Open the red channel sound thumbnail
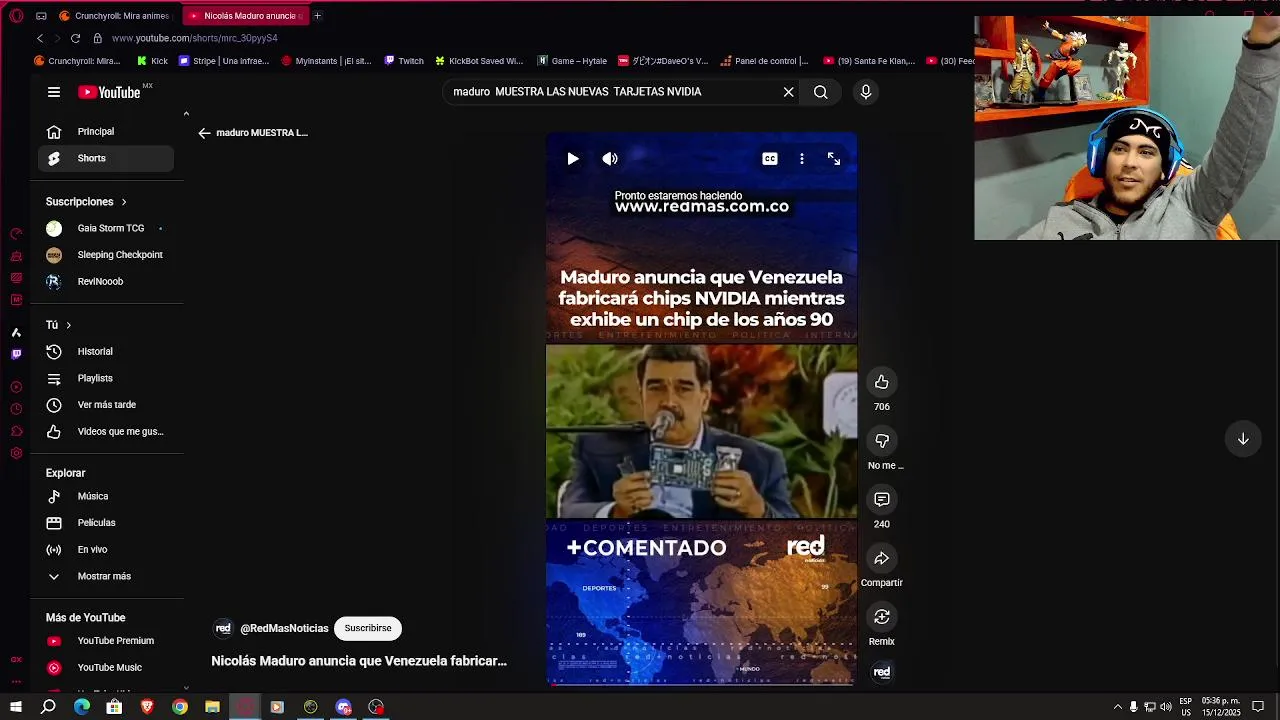Image resolution: width=1280 pixels, height=720 pixels. point(882,672)
